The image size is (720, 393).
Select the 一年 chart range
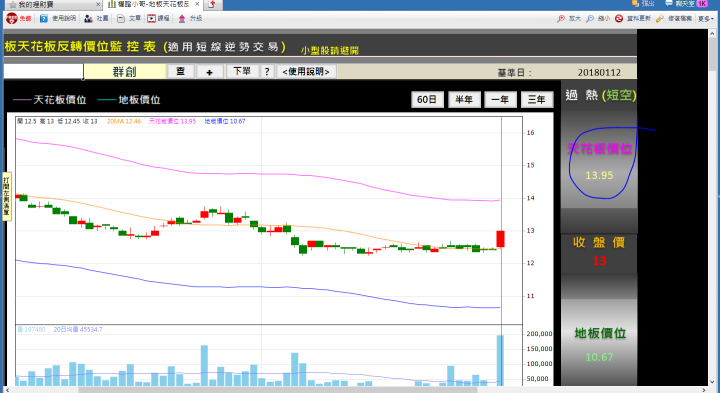click(x=500, y=100)
